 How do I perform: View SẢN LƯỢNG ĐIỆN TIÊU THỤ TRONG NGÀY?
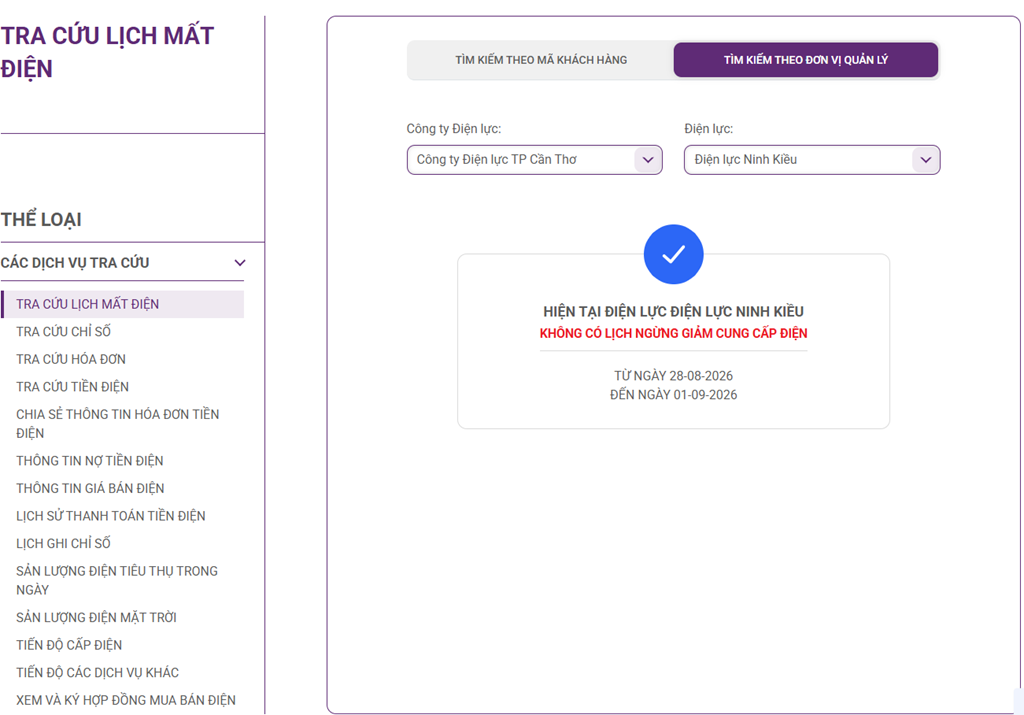[x=117, y=580]
